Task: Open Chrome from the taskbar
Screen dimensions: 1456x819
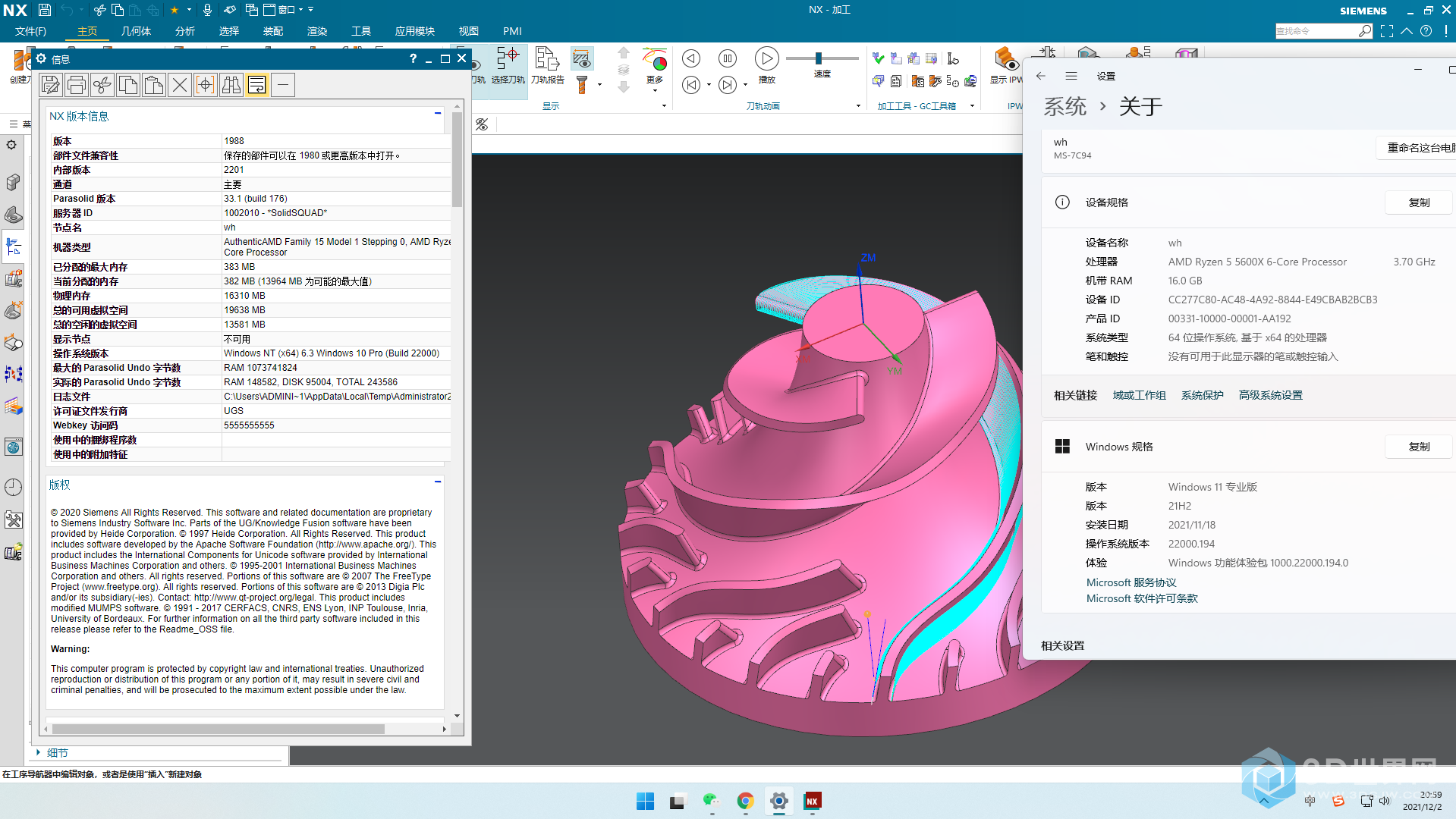Action: pyautogui.click(x=745, y=801)
